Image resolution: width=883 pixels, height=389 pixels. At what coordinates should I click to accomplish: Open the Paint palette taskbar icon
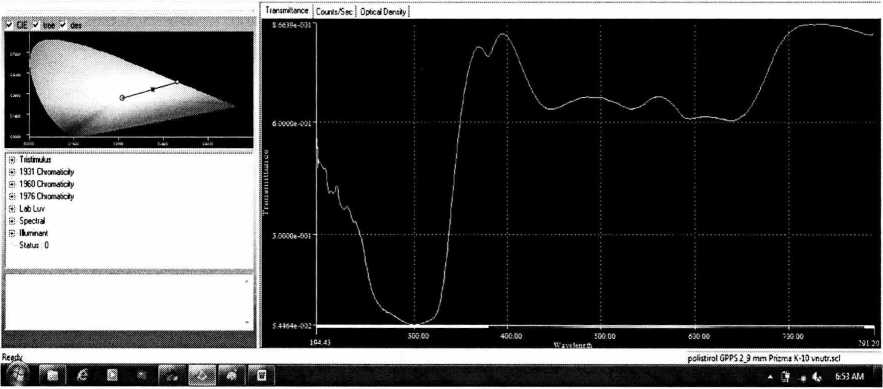click(231, 375)
